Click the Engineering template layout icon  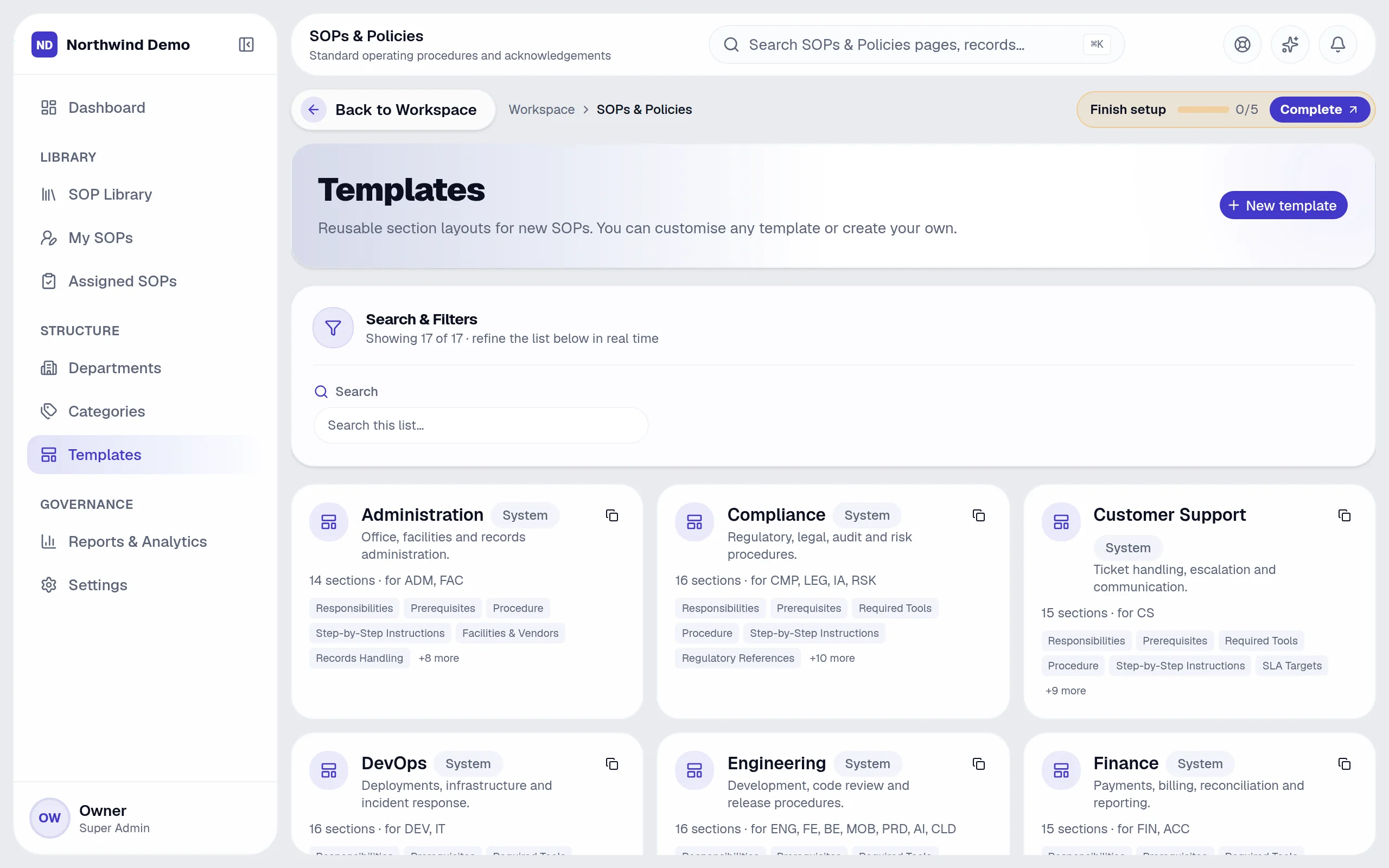tap(694, 770)
